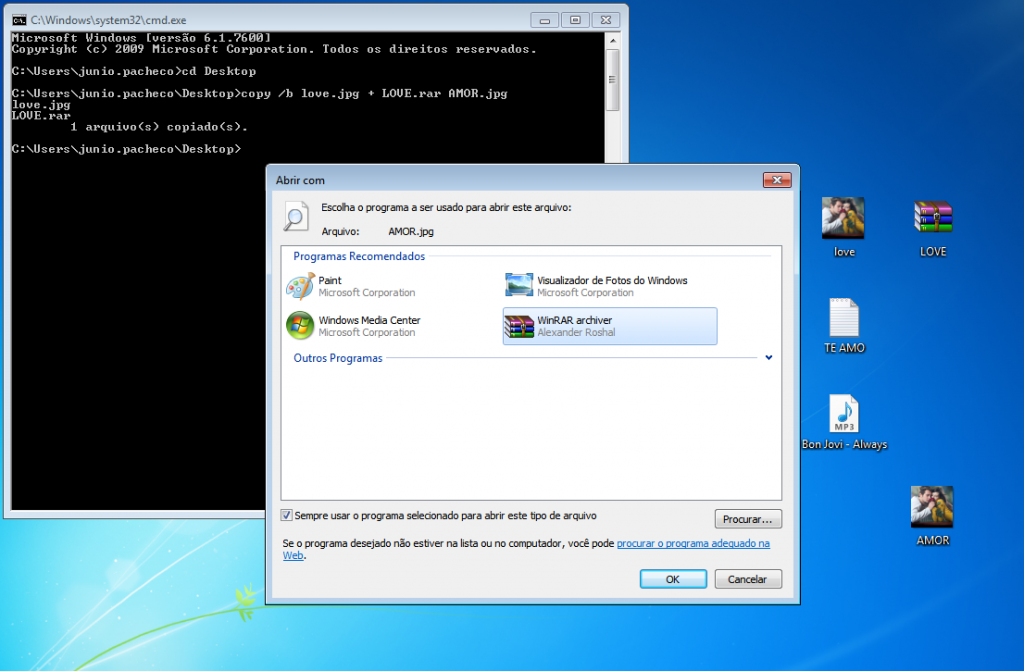The height and width of the screenshot is (671, 1024).
Task: Expand the Outros Programas section arrow
Action: point(769,357)
